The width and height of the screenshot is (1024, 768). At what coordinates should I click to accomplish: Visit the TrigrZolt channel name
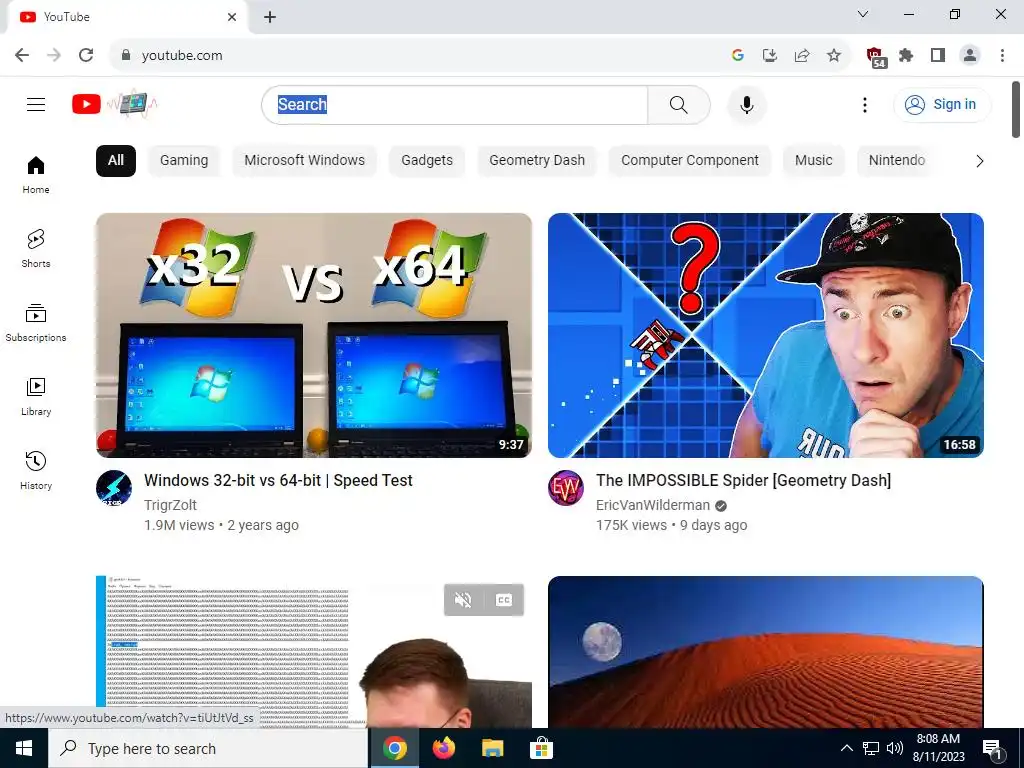170,505
